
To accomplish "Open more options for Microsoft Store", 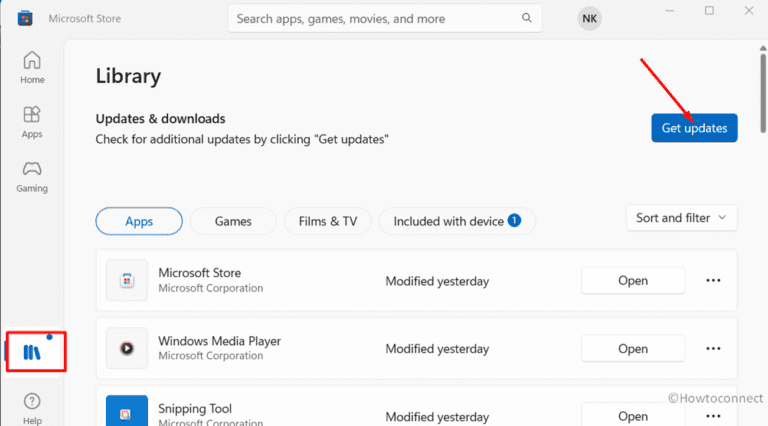I will [713, 281].
